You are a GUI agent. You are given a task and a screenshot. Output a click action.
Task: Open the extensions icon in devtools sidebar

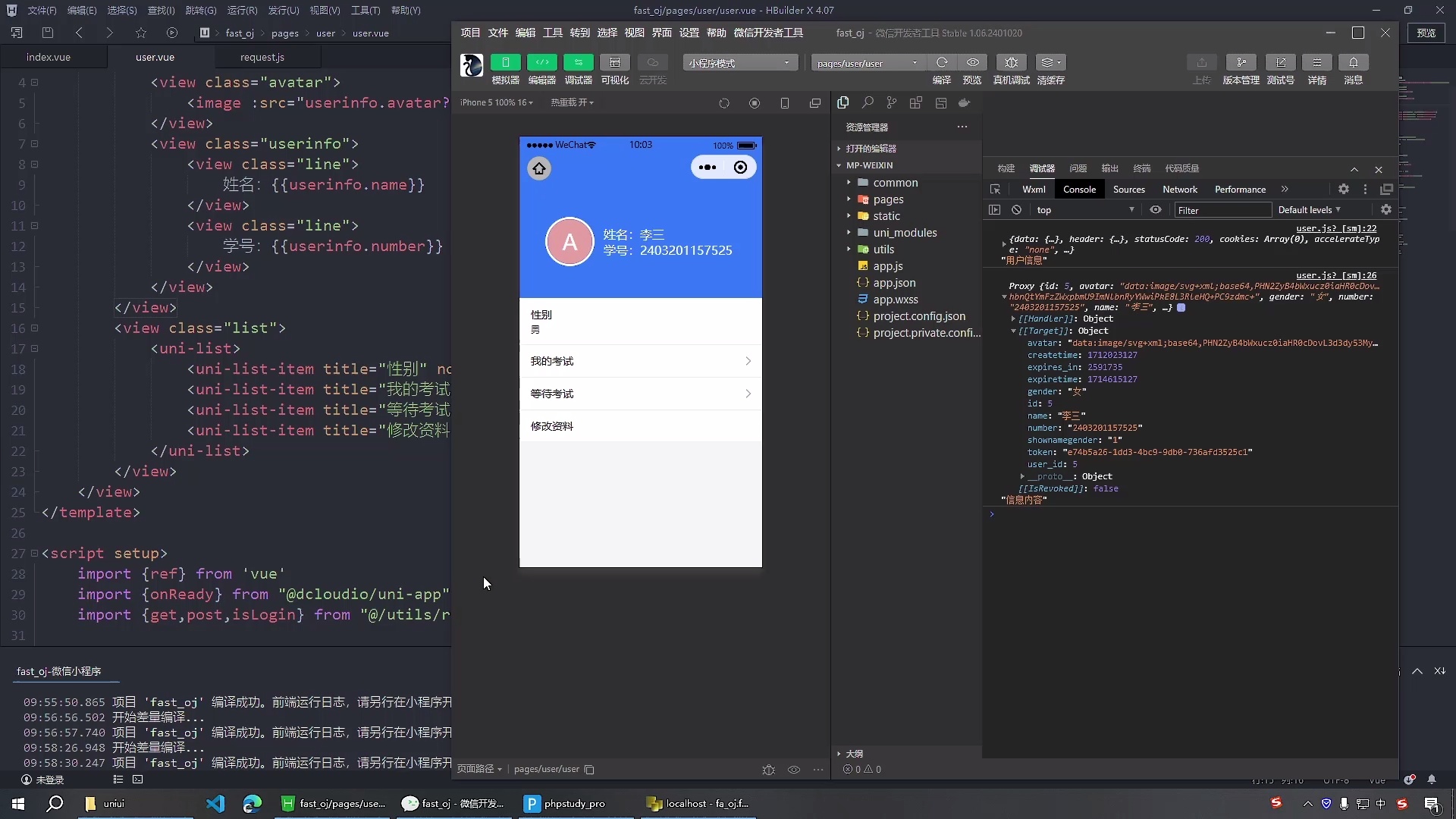(916, 102)
